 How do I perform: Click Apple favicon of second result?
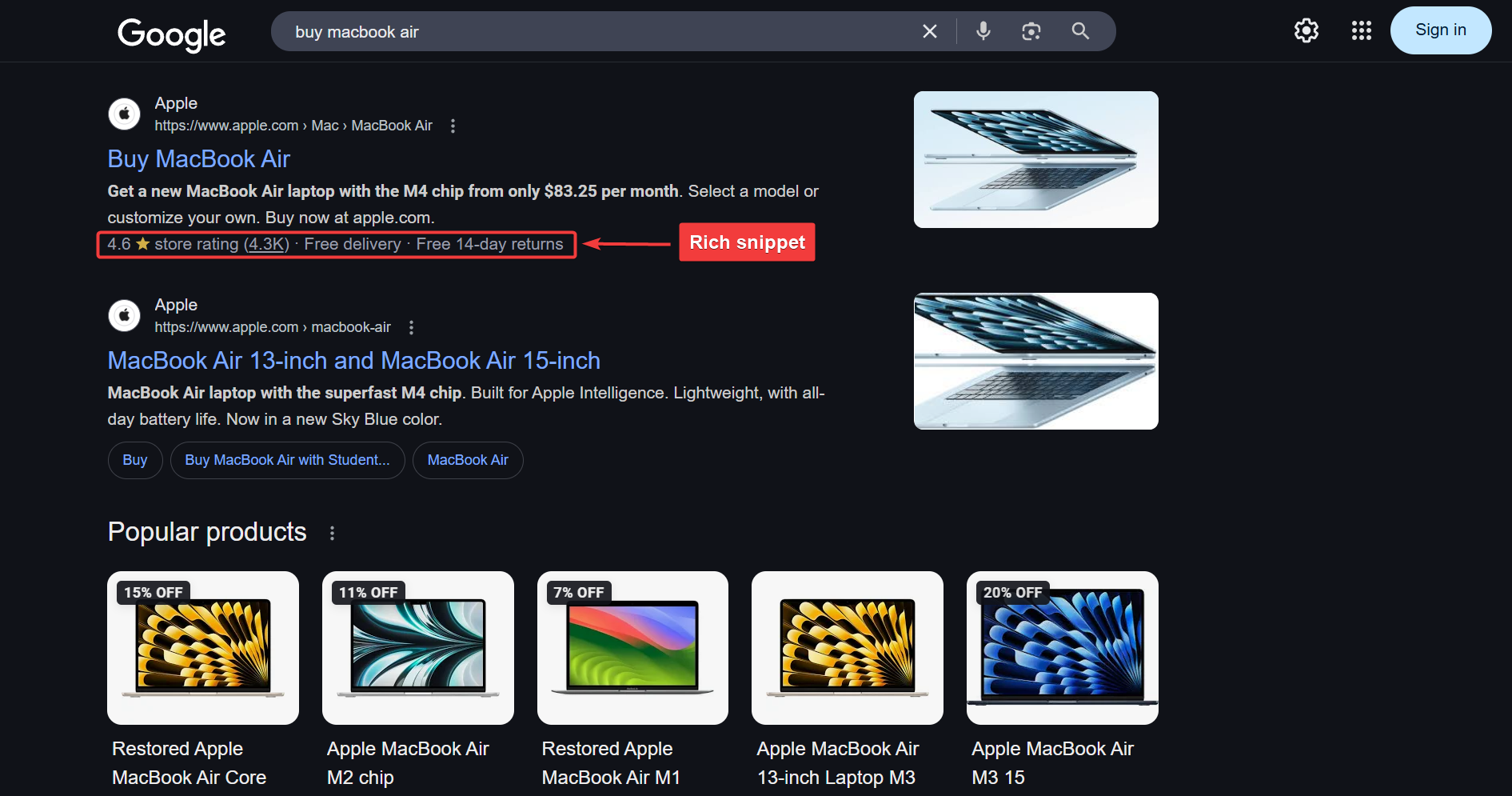[x=124, y=315]
